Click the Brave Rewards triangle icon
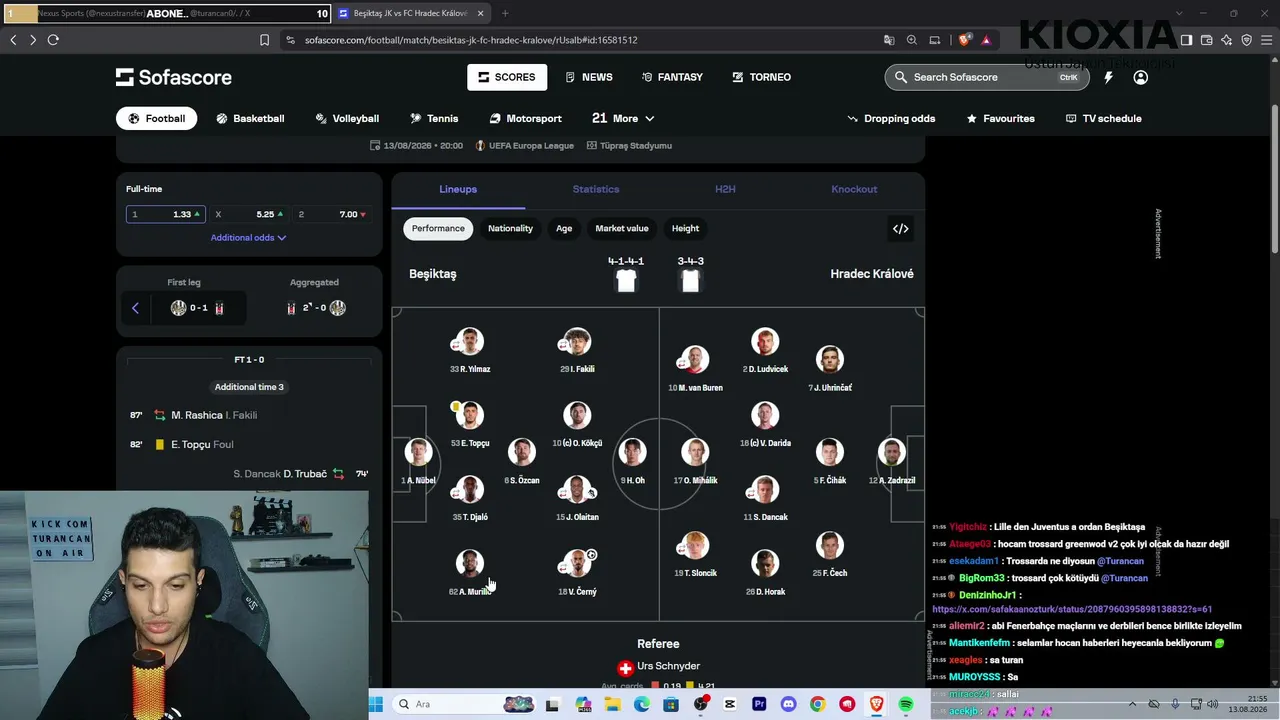Image resolution: width=1280 pixels, height=720 pixels. click(986, 40)
